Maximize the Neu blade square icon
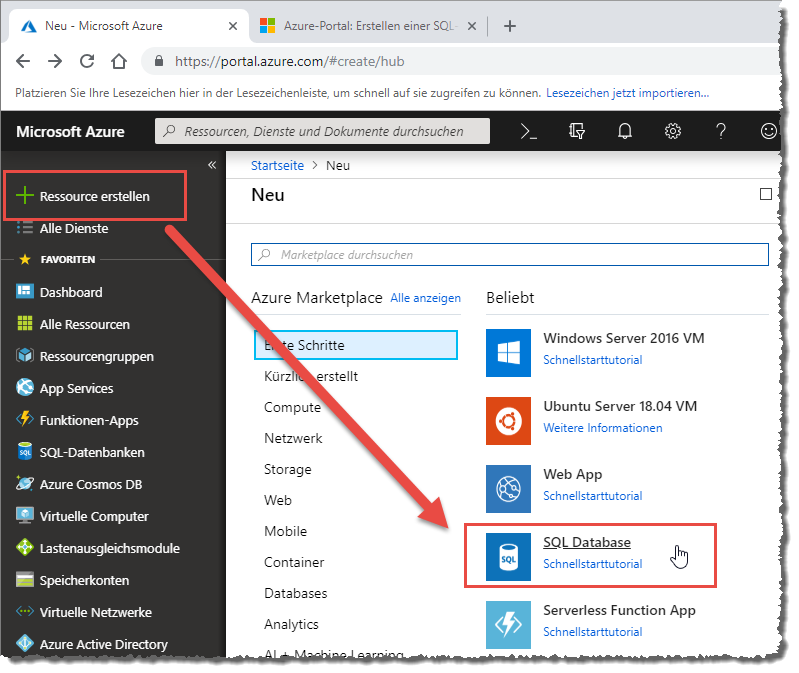Screen dimensions: 799x673 pos(765,194)
